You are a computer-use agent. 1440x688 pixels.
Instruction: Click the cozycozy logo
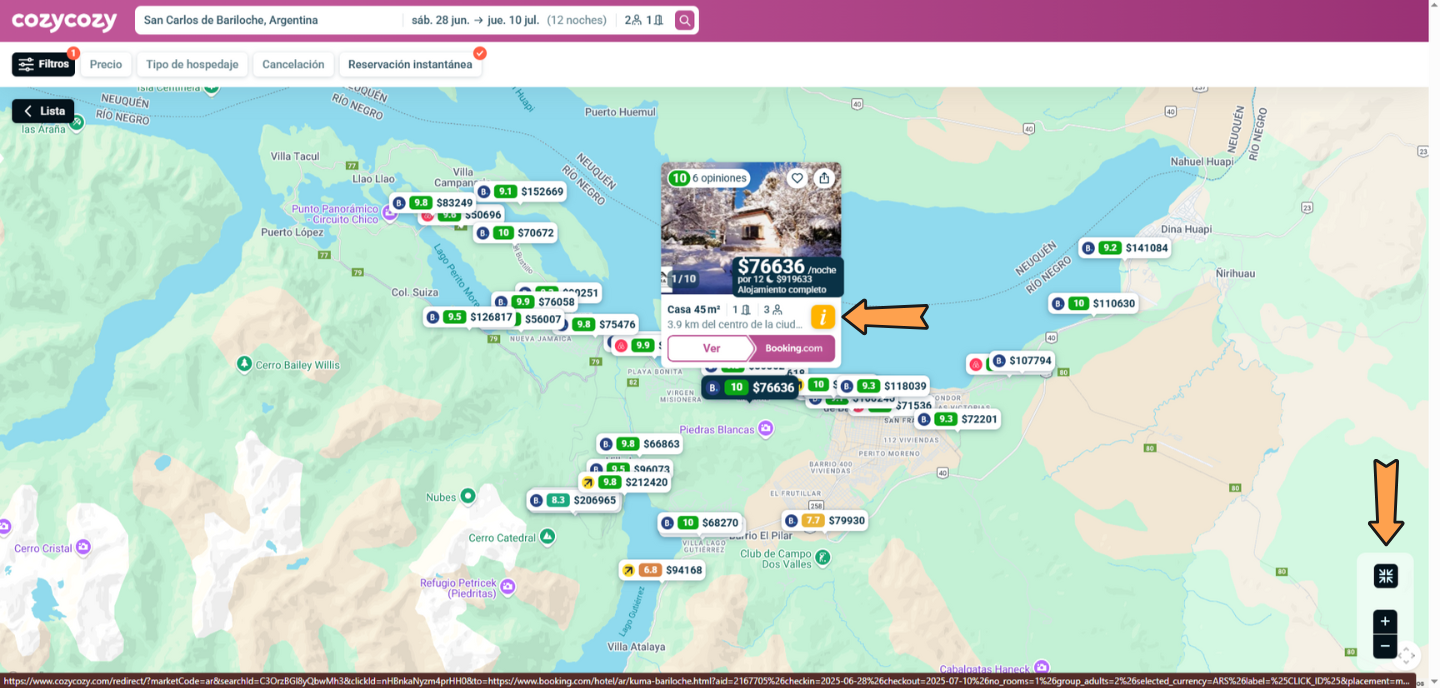pyautogui.click(x=64, y=21)
